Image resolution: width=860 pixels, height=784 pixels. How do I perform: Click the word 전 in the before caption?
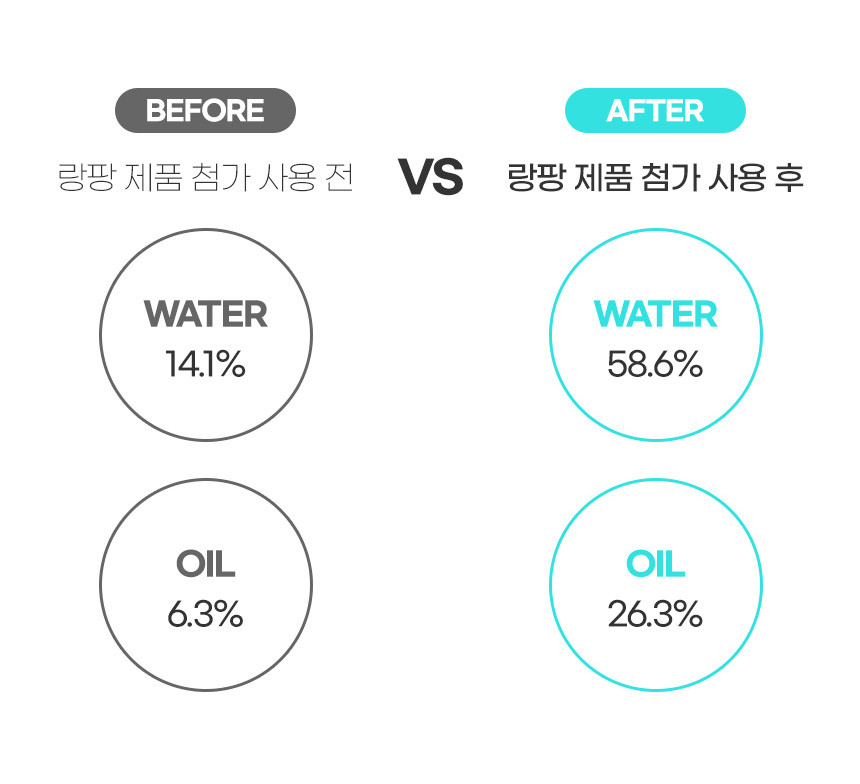[x=339, y=177]
